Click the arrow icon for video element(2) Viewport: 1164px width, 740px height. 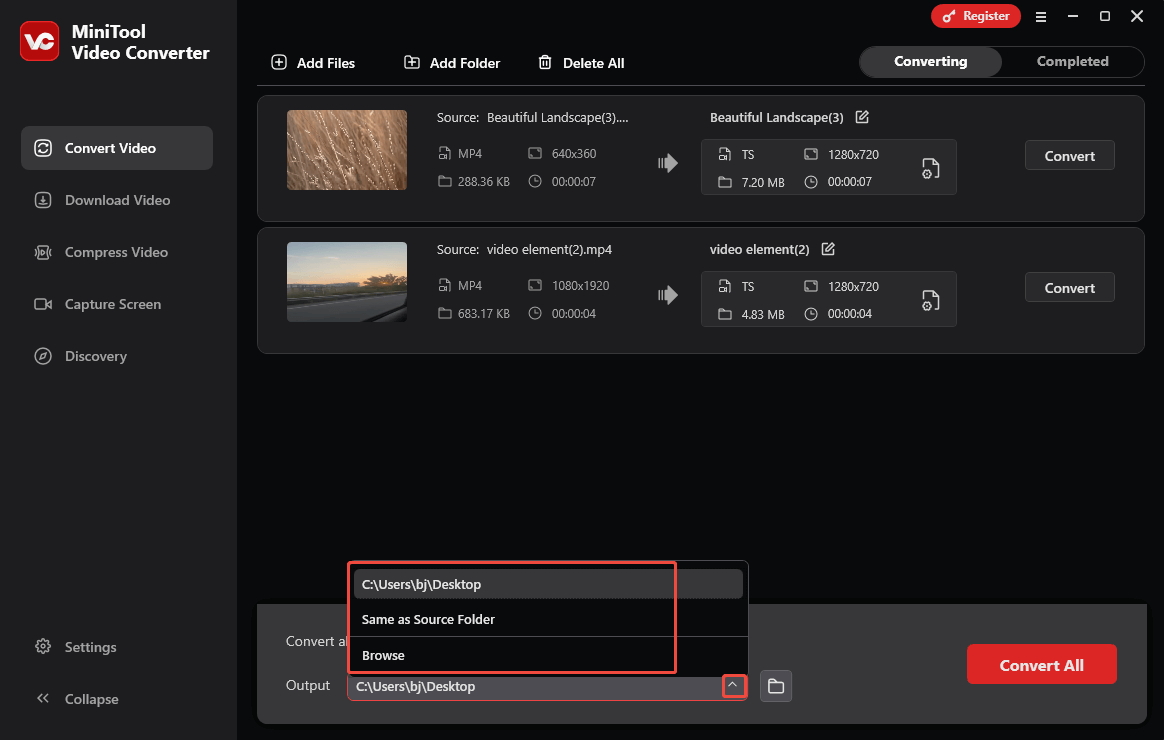coord(667,295)
